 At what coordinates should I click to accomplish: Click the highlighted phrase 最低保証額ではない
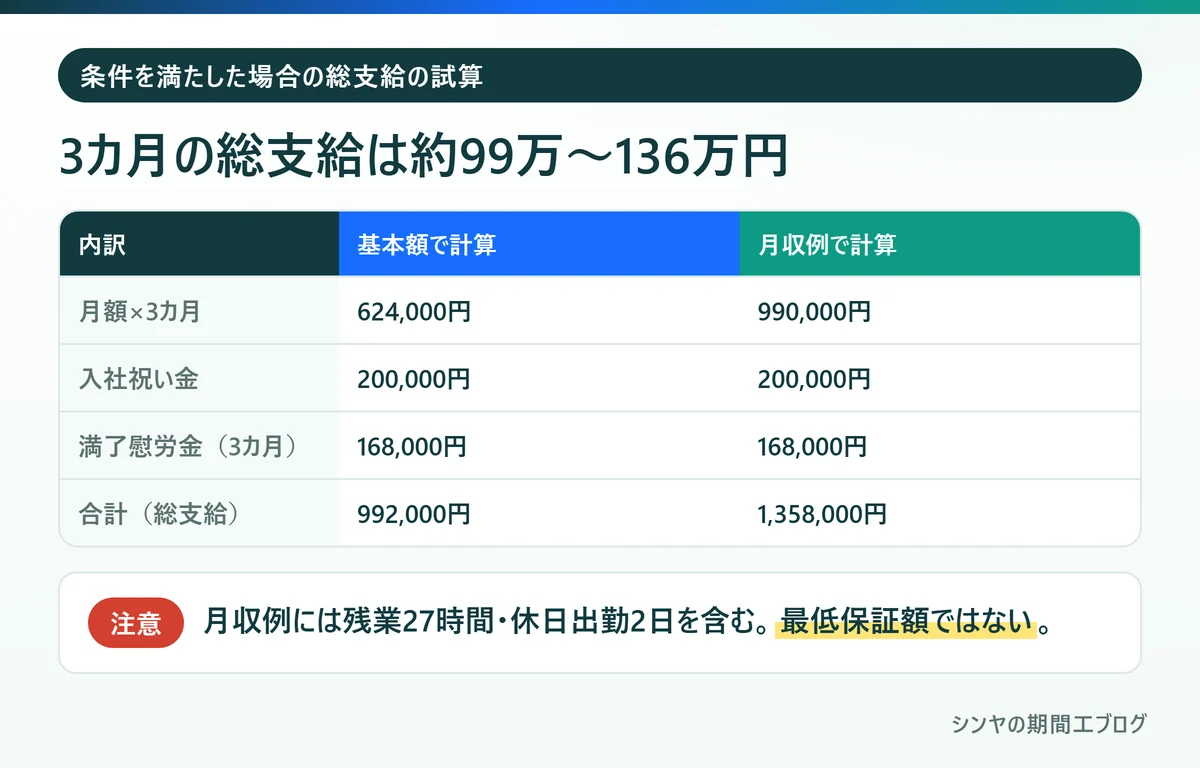(x=906, y=623)
